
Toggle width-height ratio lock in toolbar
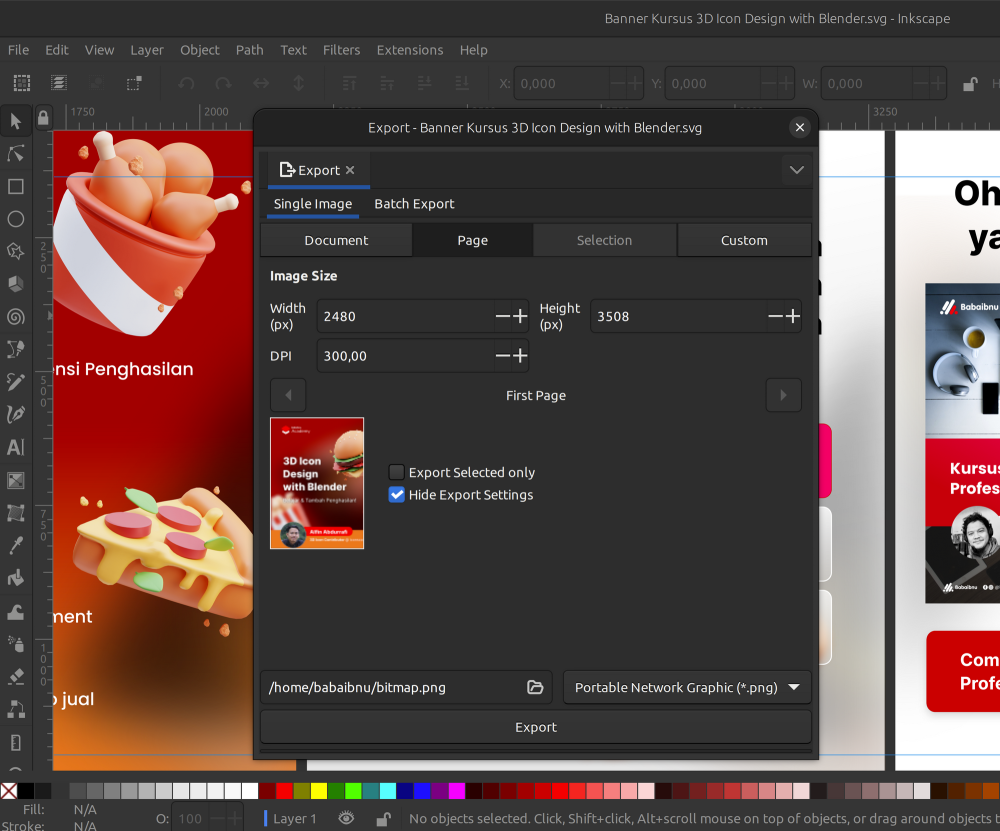coord(970,84)
